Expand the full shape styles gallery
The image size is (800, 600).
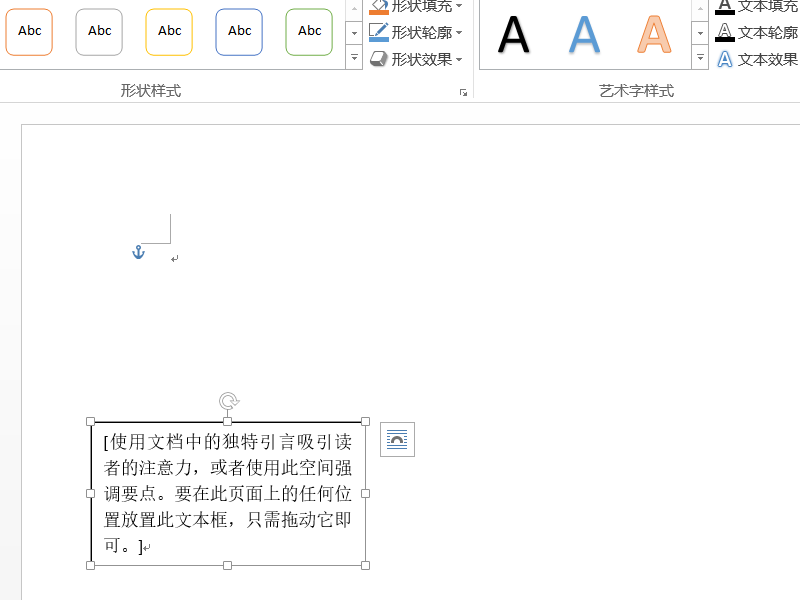[354, 57]
